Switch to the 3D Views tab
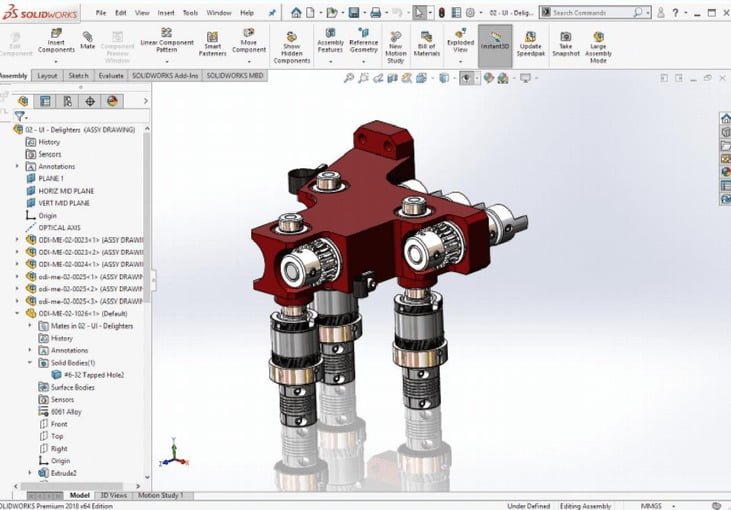The image size is (731, 510). (113, 496)
